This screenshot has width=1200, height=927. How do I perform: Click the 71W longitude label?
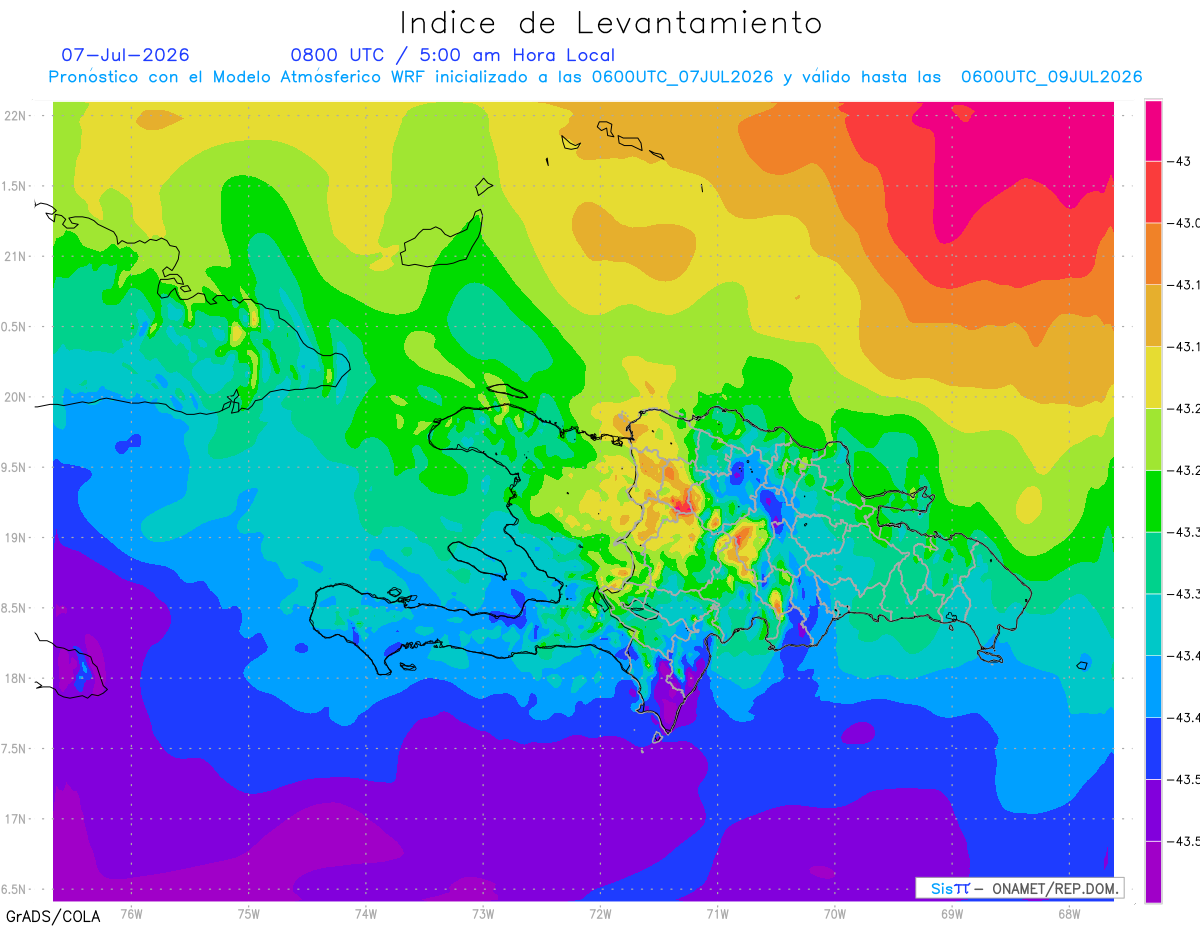tap(717, 913)
